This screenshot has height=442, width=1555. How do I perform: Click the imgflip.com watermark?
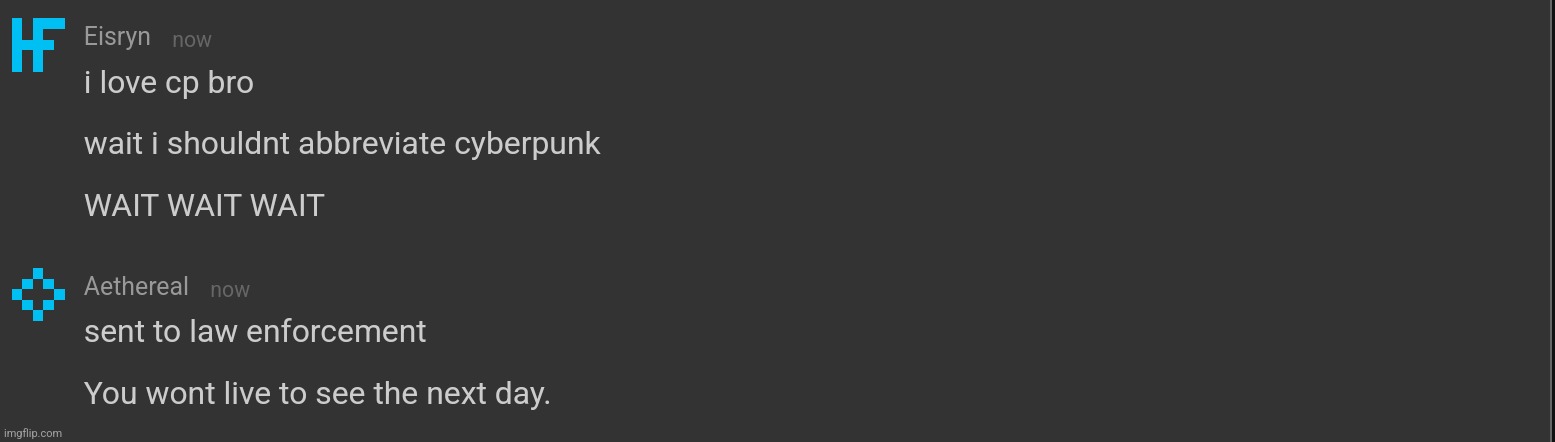33,433
